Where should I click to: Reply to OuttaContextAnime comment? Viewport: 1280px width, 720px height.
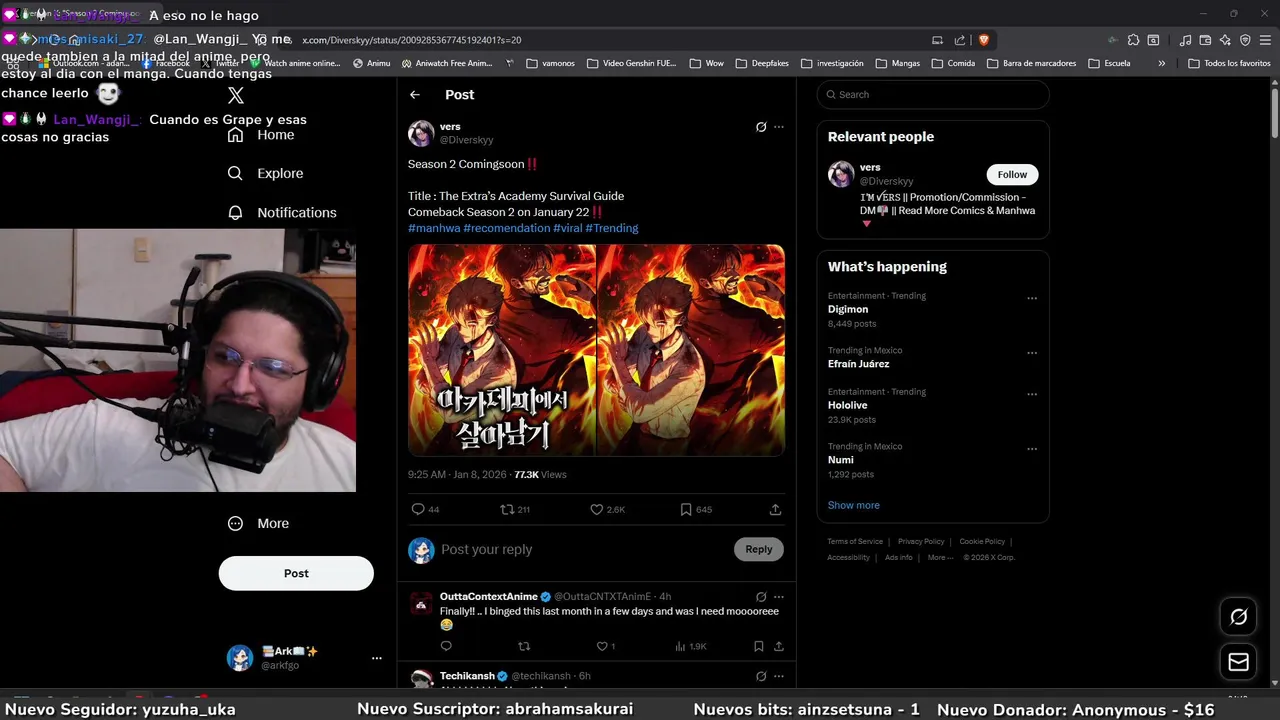point(446,646)
